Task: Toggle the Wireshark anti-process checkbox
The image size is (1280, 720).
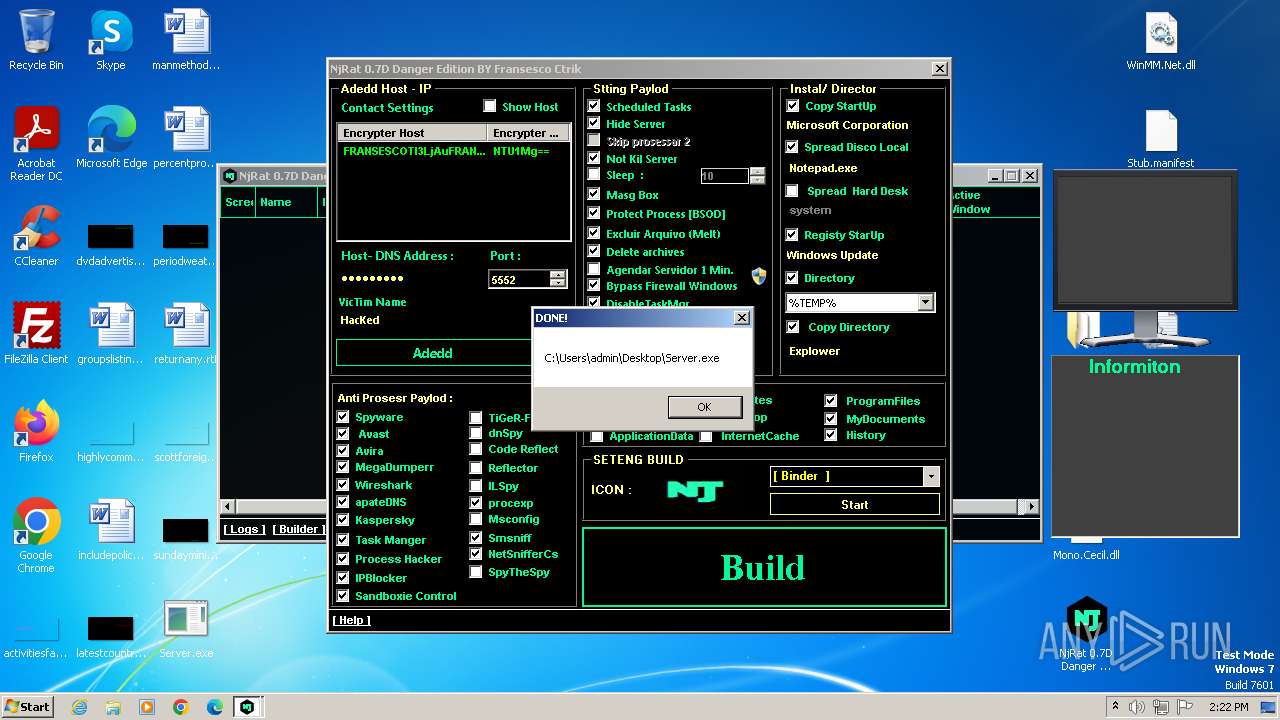Action: click(x=343, y=485)
